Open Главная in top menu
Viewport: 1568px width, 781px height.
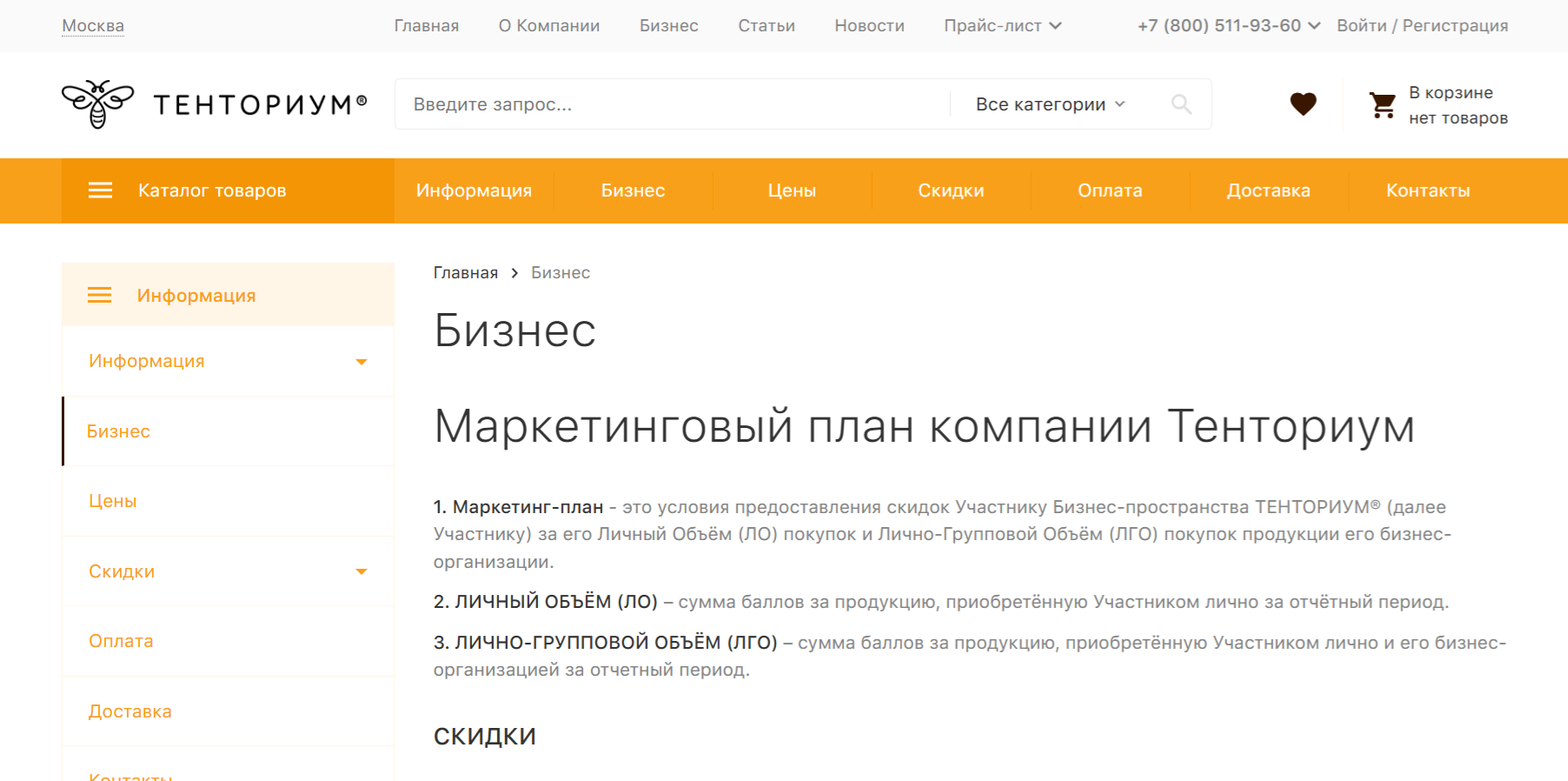[x=427, y=26]
